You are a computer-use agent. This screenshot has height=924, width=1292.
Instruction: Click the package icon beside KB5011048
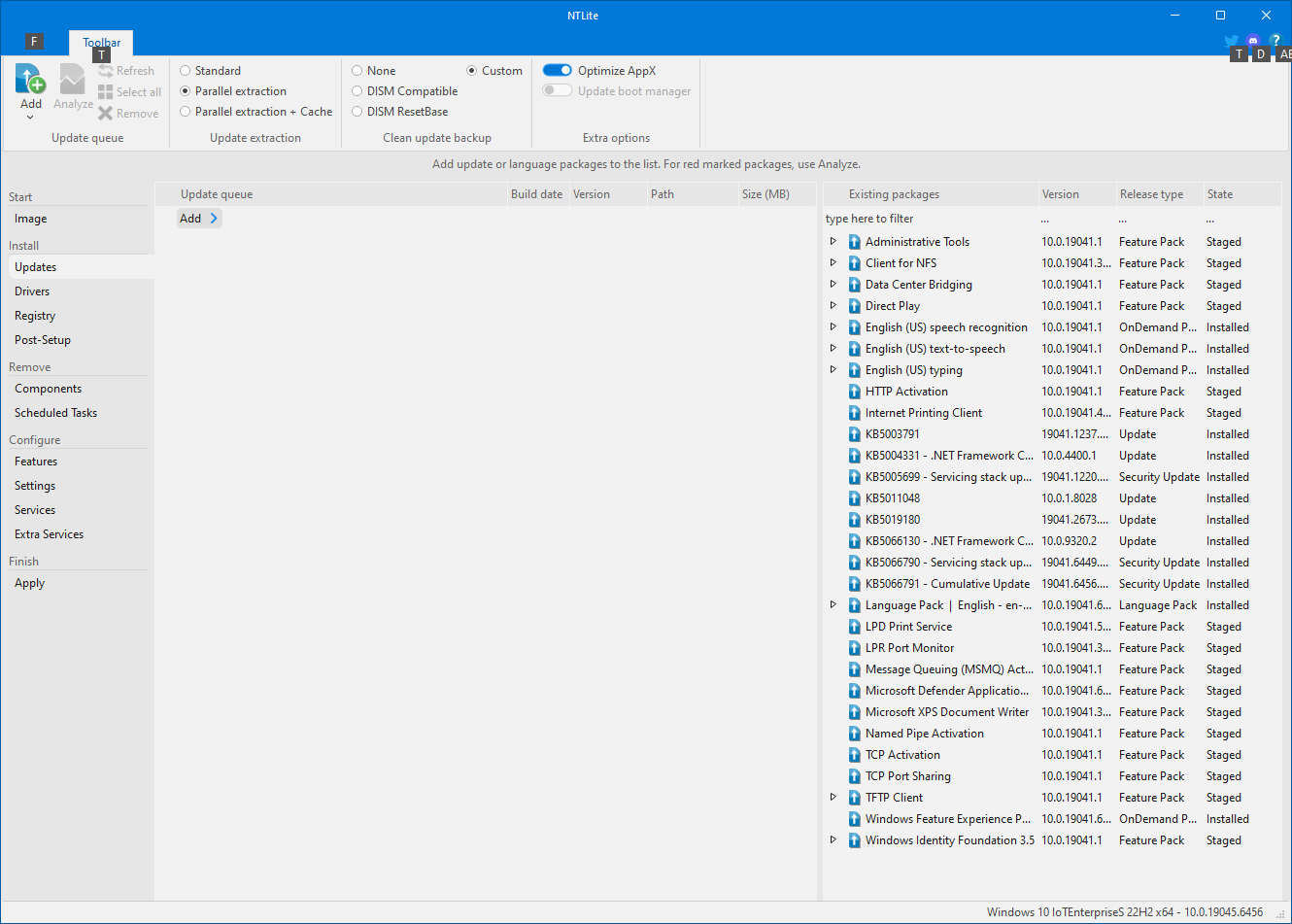854,498
